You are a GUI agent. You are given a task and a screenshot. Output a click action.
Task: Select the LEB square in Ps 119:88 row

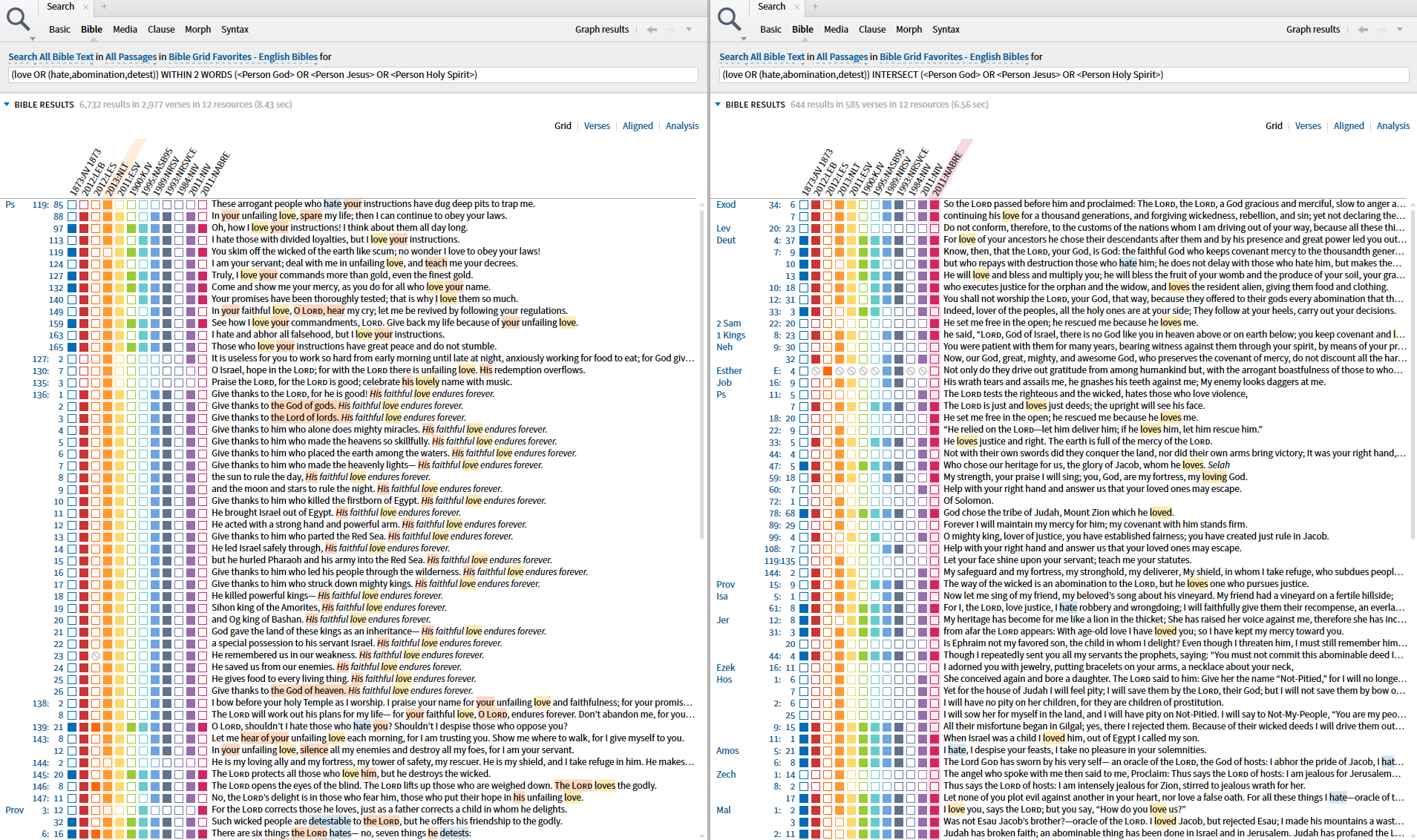point(84,217)
